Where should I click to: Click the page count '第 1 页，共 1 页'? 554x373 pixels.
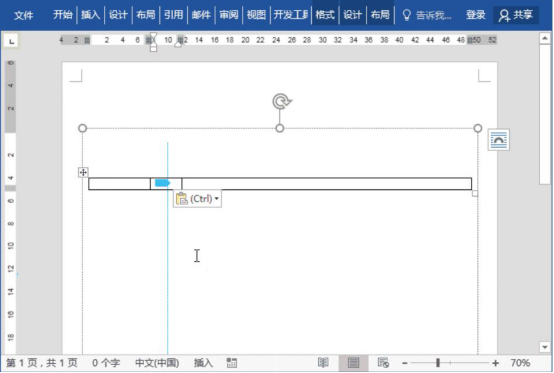(x=42, y=363)
